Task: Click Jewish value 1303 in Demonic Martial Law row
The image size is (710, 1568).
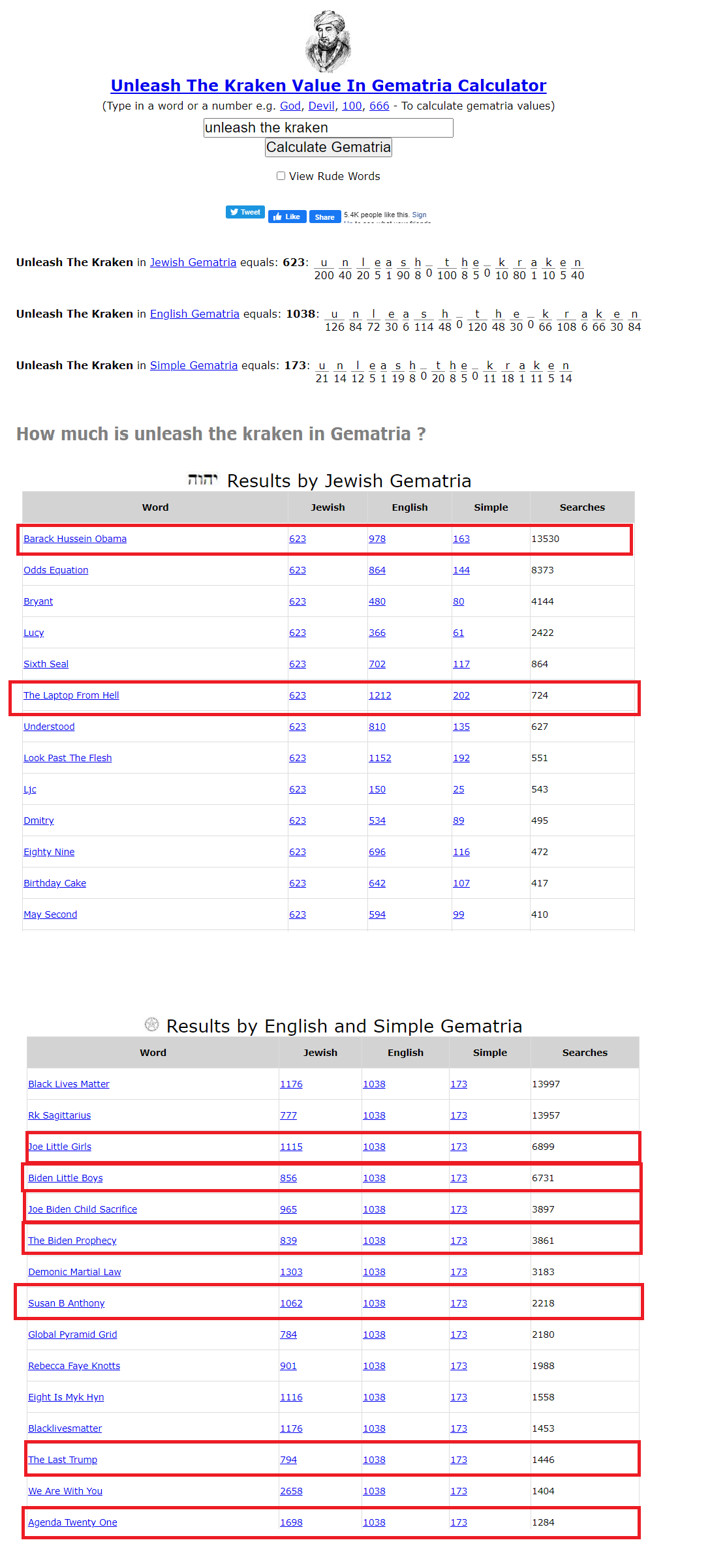Action: [291, 1272]
